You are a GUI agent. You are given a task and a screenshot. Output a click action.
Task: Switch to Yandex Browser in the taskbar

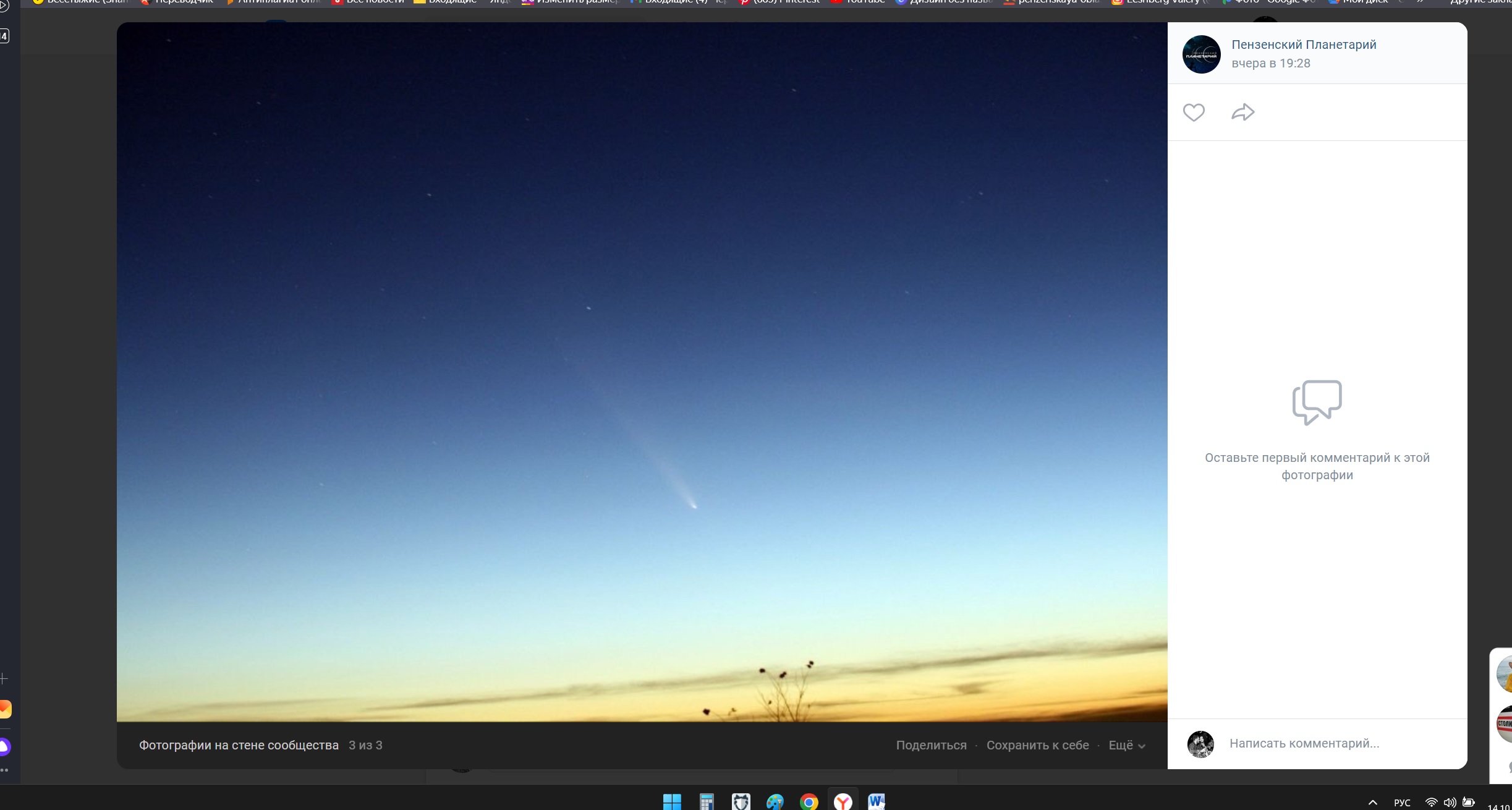click(x=843, y=801)
